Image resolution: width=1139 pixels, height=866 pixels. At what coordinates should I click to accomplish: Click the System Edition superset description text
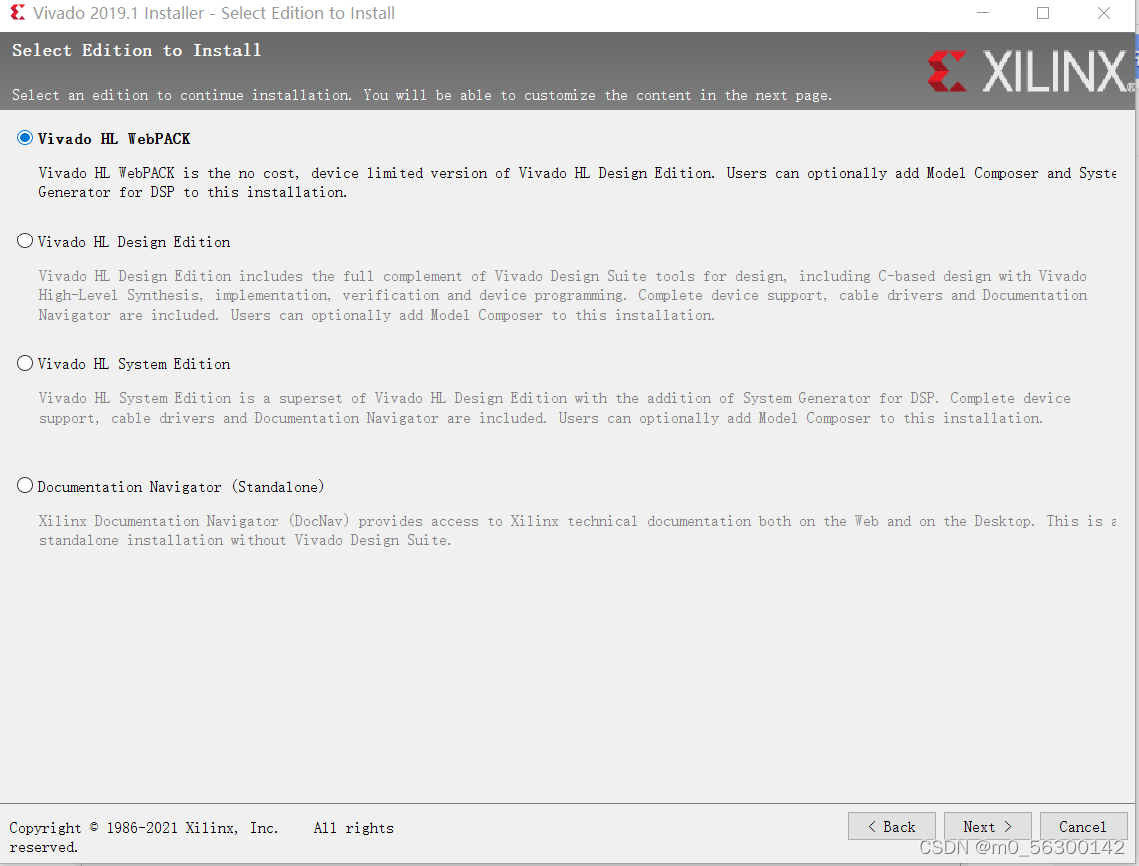coord(554,408)
